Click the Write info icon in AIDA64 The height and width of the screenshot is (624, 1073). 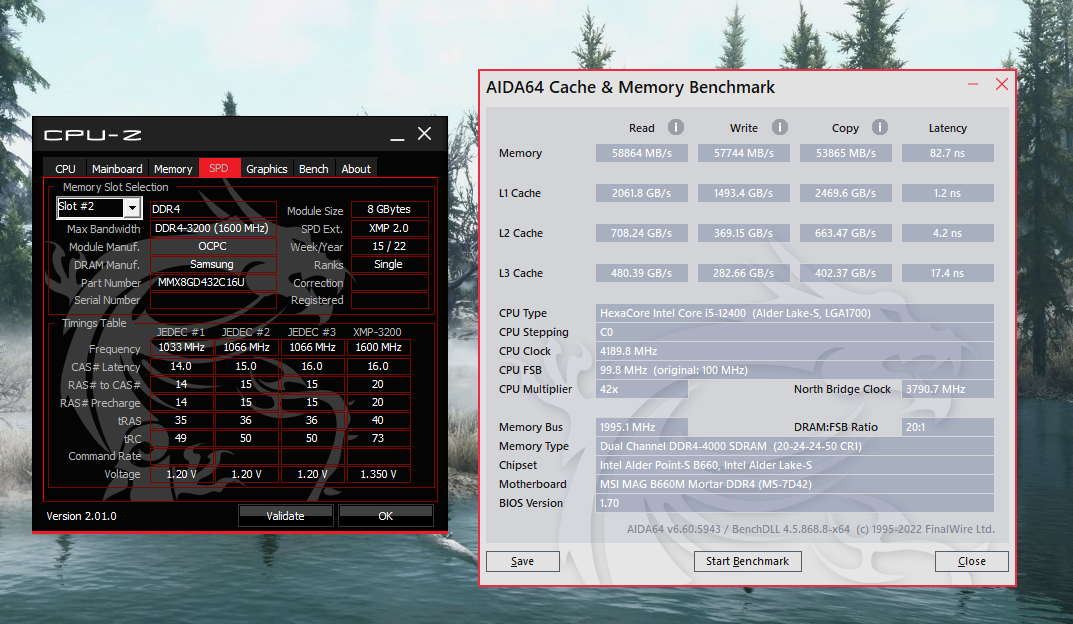[x=779, y=127]
